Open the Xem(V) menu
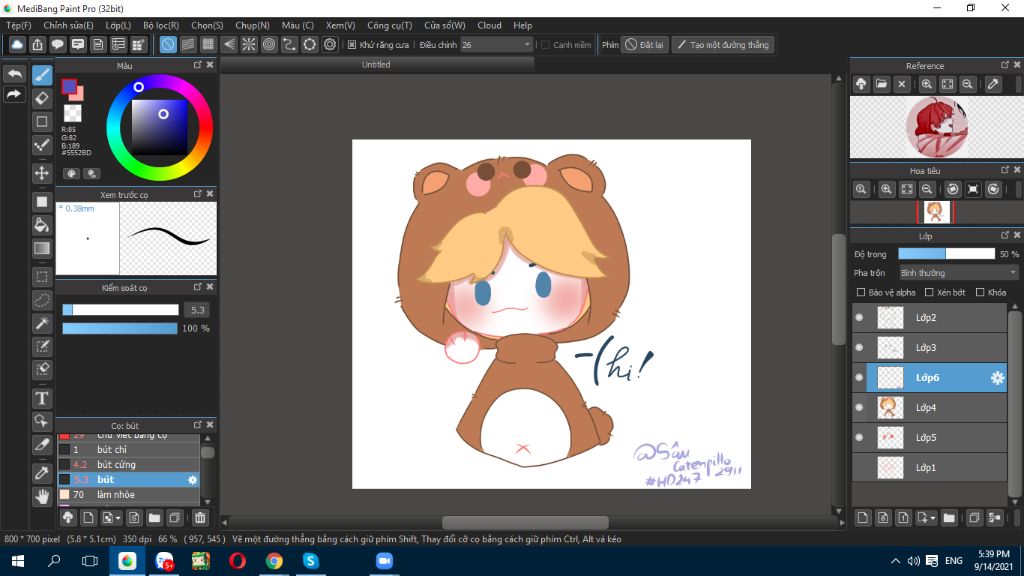Viewport: 1024px width, 576px height. click(340, 25)
